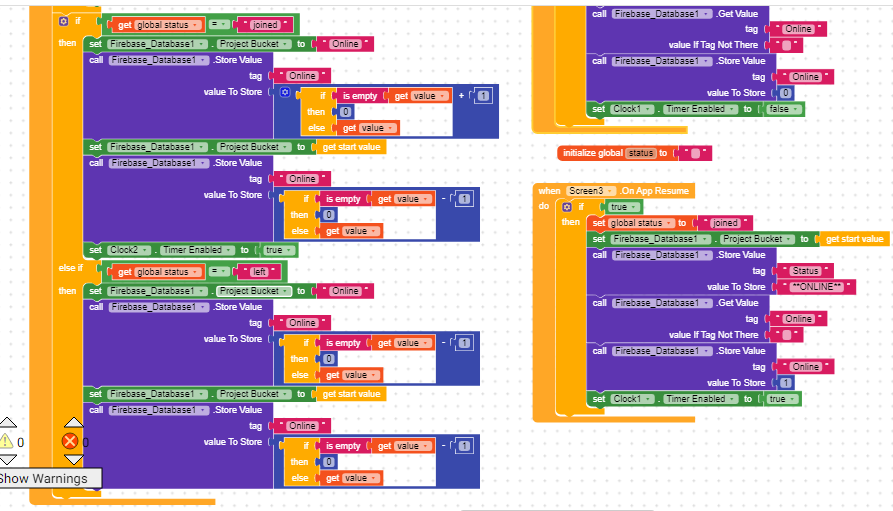Click empty text block in initialize global status
The height and width of the screenshot is (511, 893).
click(x=695, y=153)
